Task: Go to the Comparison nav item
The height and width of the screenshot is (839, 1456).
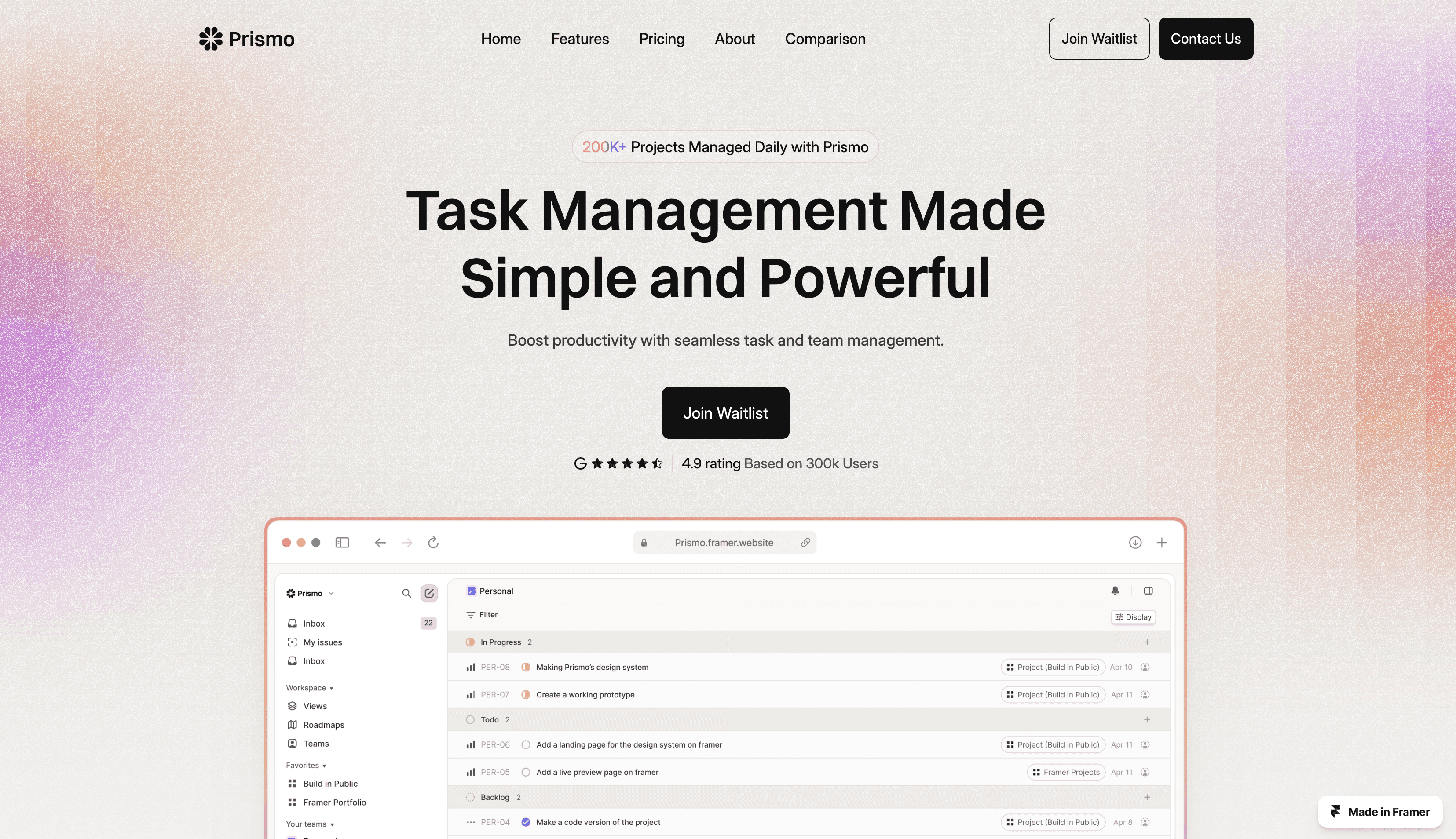Action: [x=825, y=39]
